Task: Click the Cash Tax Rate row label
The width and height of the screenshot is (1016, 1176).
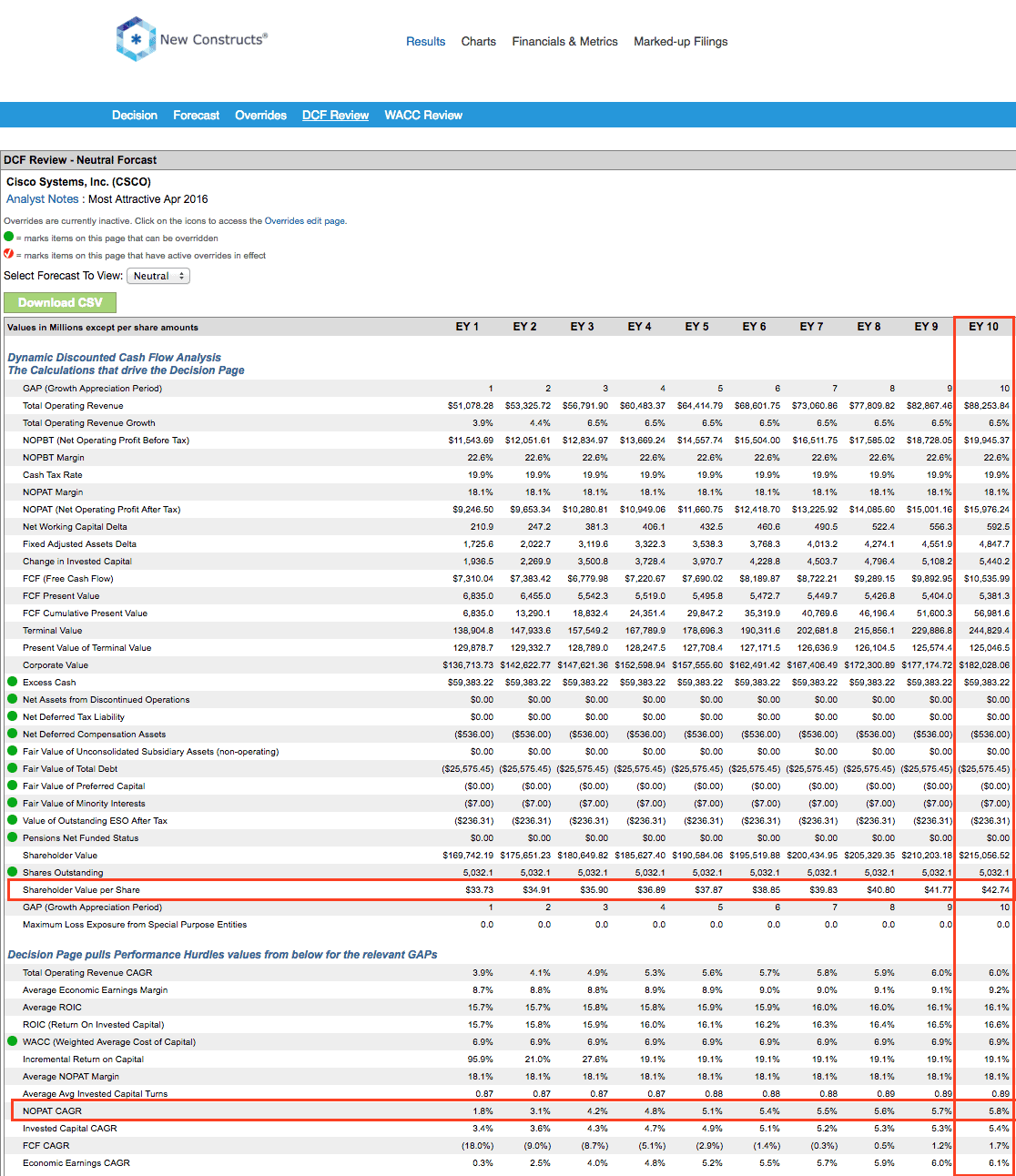Action: [x=52, y=475]
